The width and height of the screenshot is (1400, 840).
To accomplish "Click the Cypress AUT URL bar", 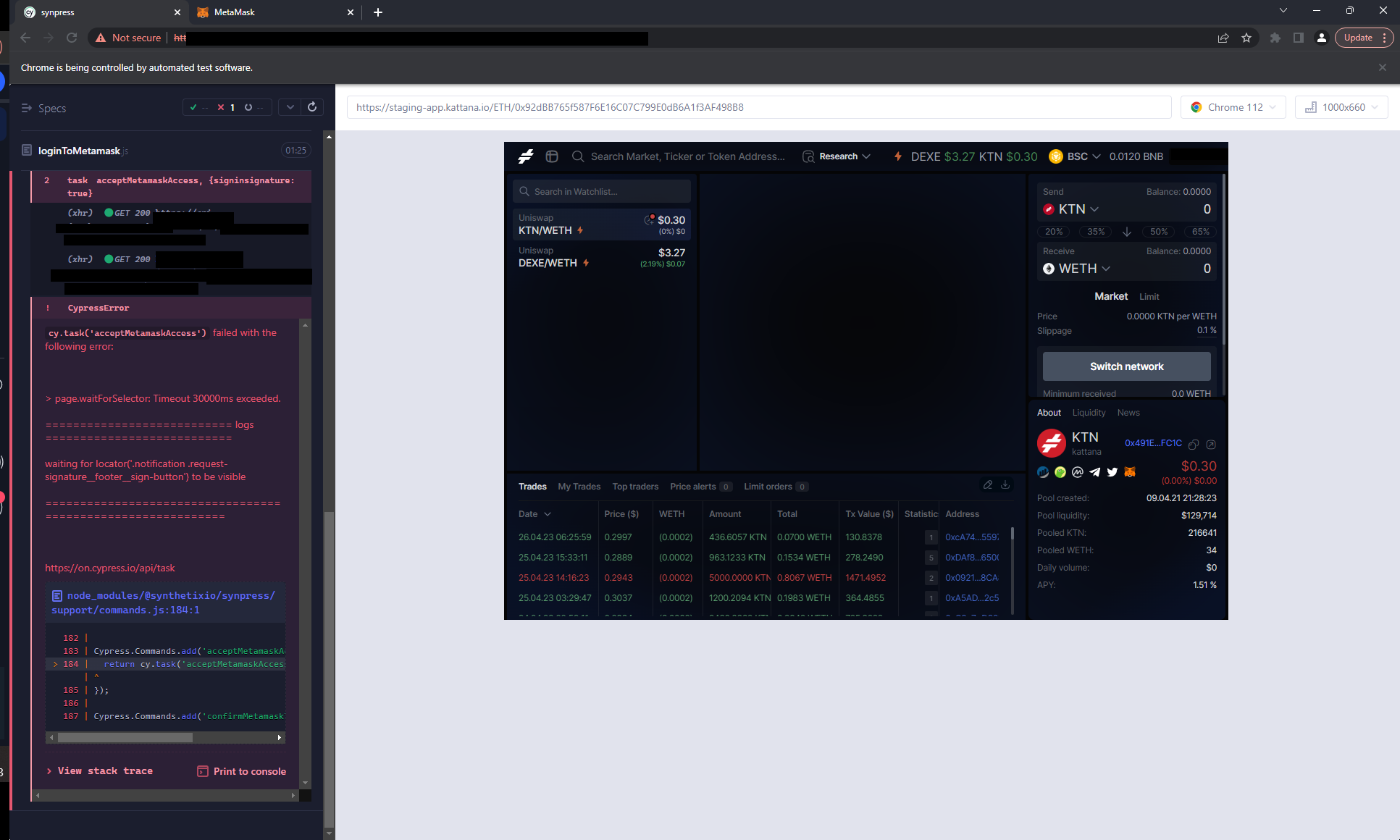I will click(759, 107).
